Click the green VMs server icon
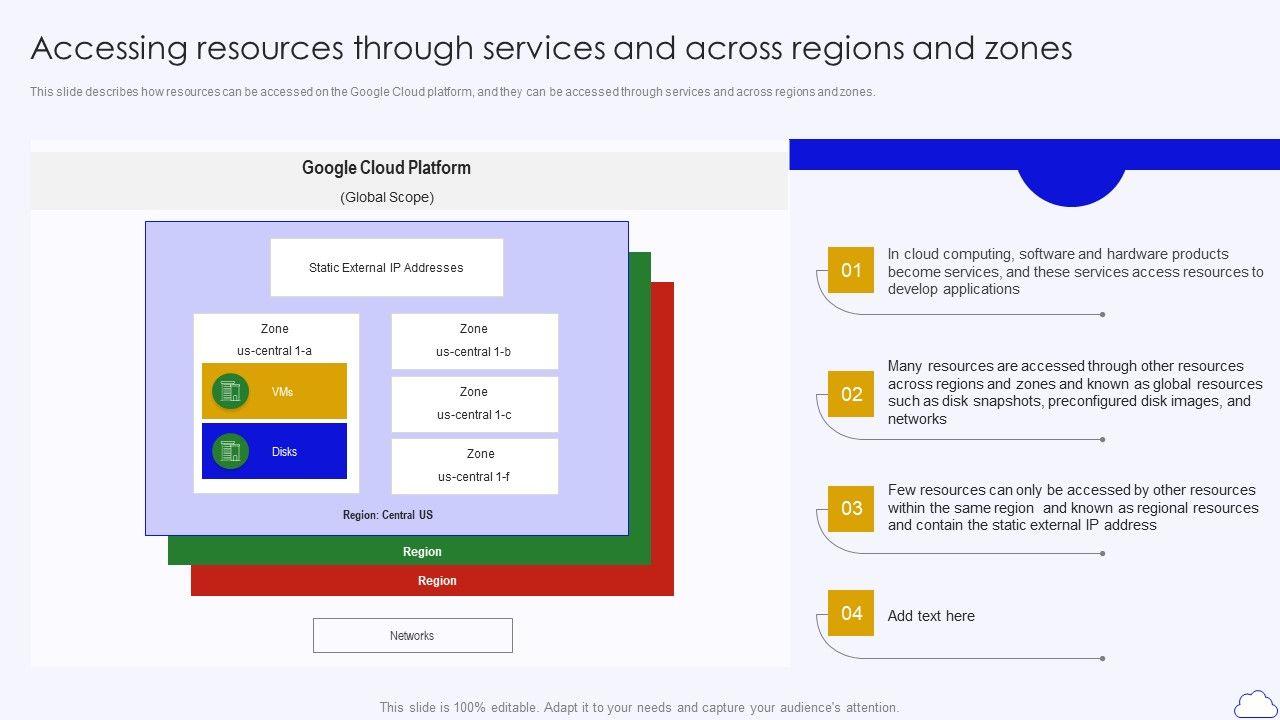Viewport: 1280px width, 720px height. pyautogui.click(x=231, y=391)
